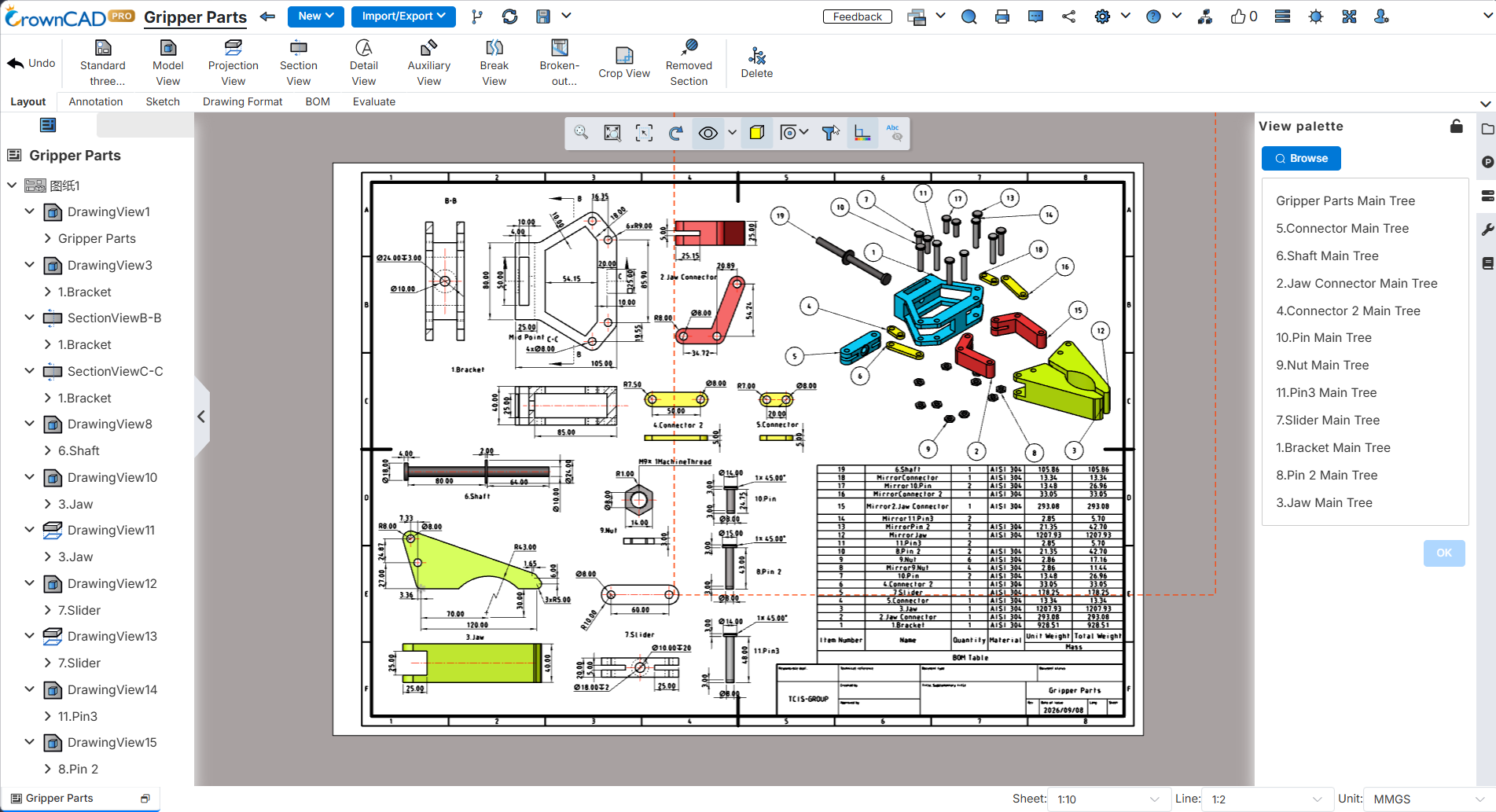1496x812 pixels.
Task: Expand the 1.Bracket node under DrawingView3
Action: 48,292
